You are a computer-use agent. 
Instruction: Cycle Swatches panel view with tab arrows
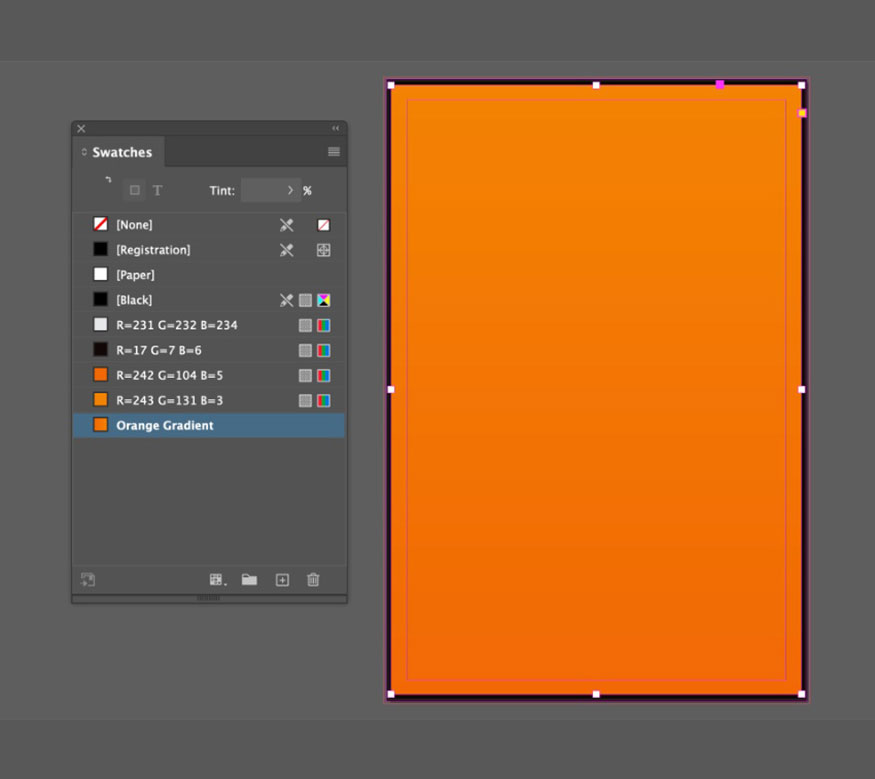(x=84, y=152)
